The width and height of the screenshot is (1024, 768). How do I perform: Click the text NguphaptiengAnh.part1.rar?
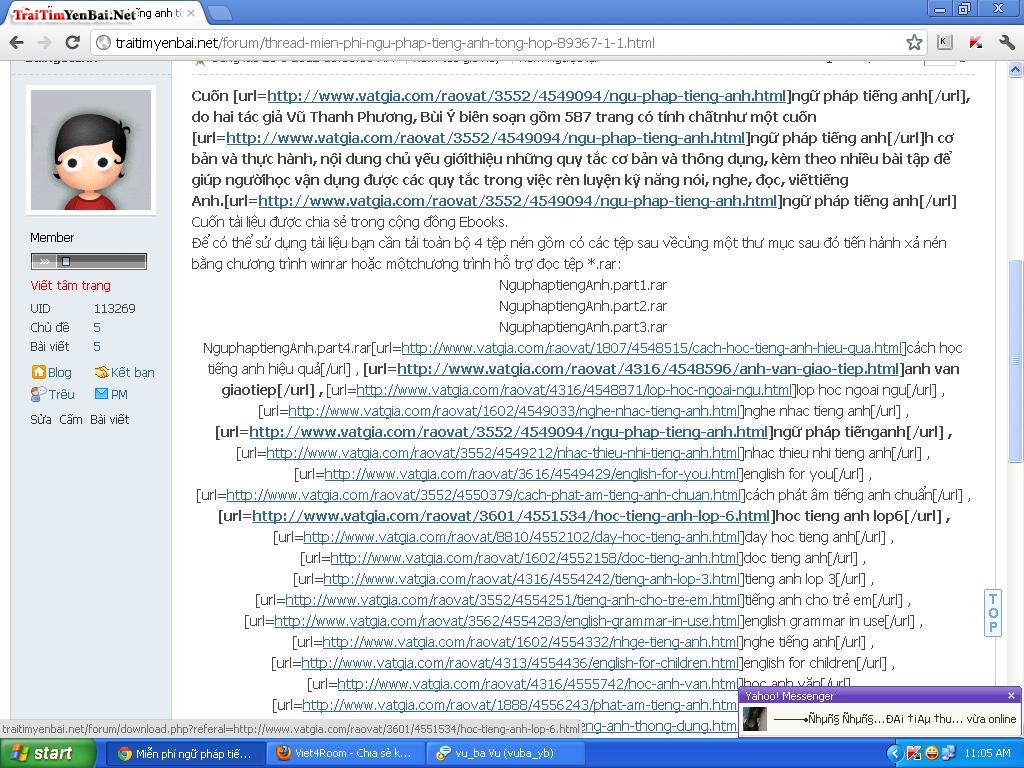point(583,285)
